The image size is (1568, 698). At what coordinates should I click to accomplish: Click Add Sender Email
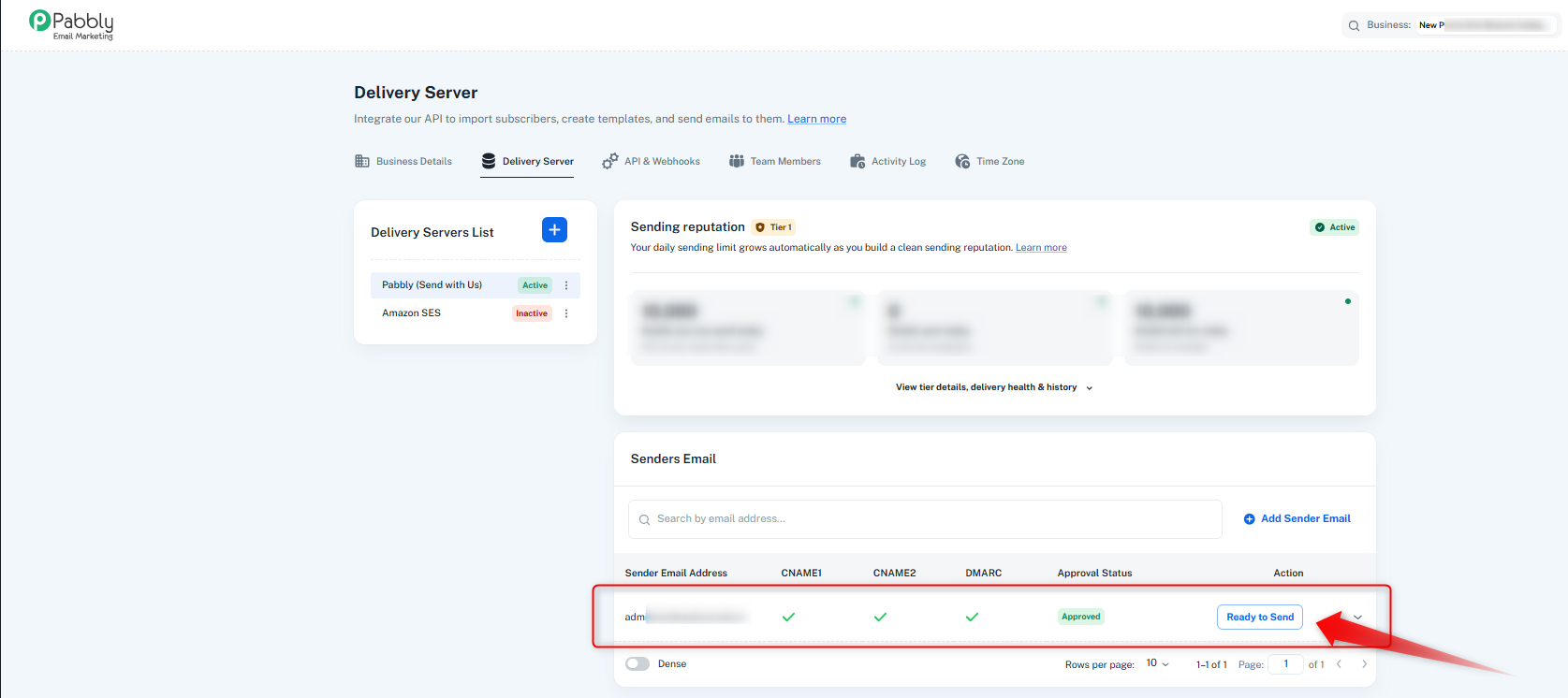tap(1297, 518)
